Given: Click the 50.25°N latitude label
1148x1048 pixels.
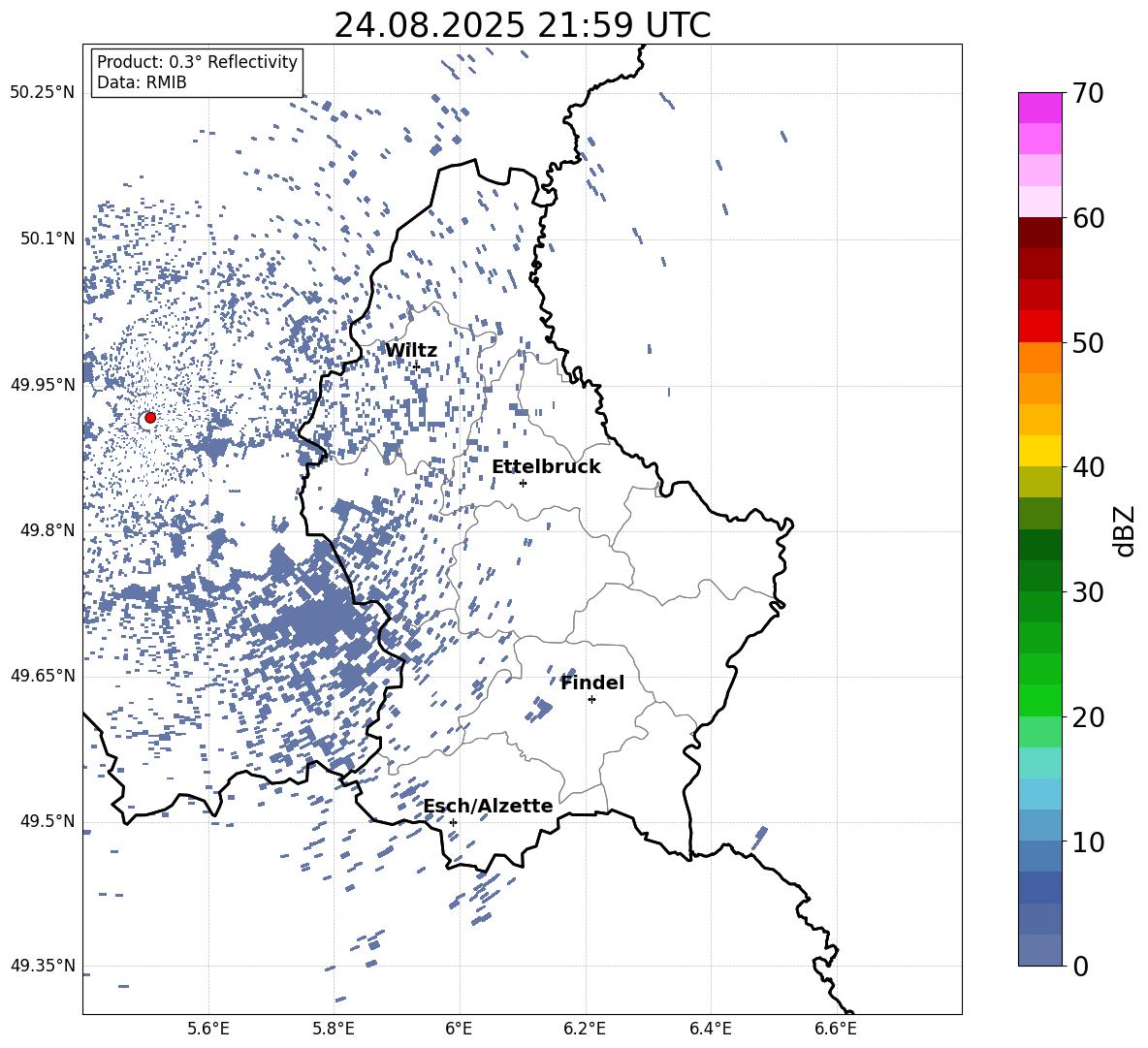Looking at the screenshot, I should [43, 93].
